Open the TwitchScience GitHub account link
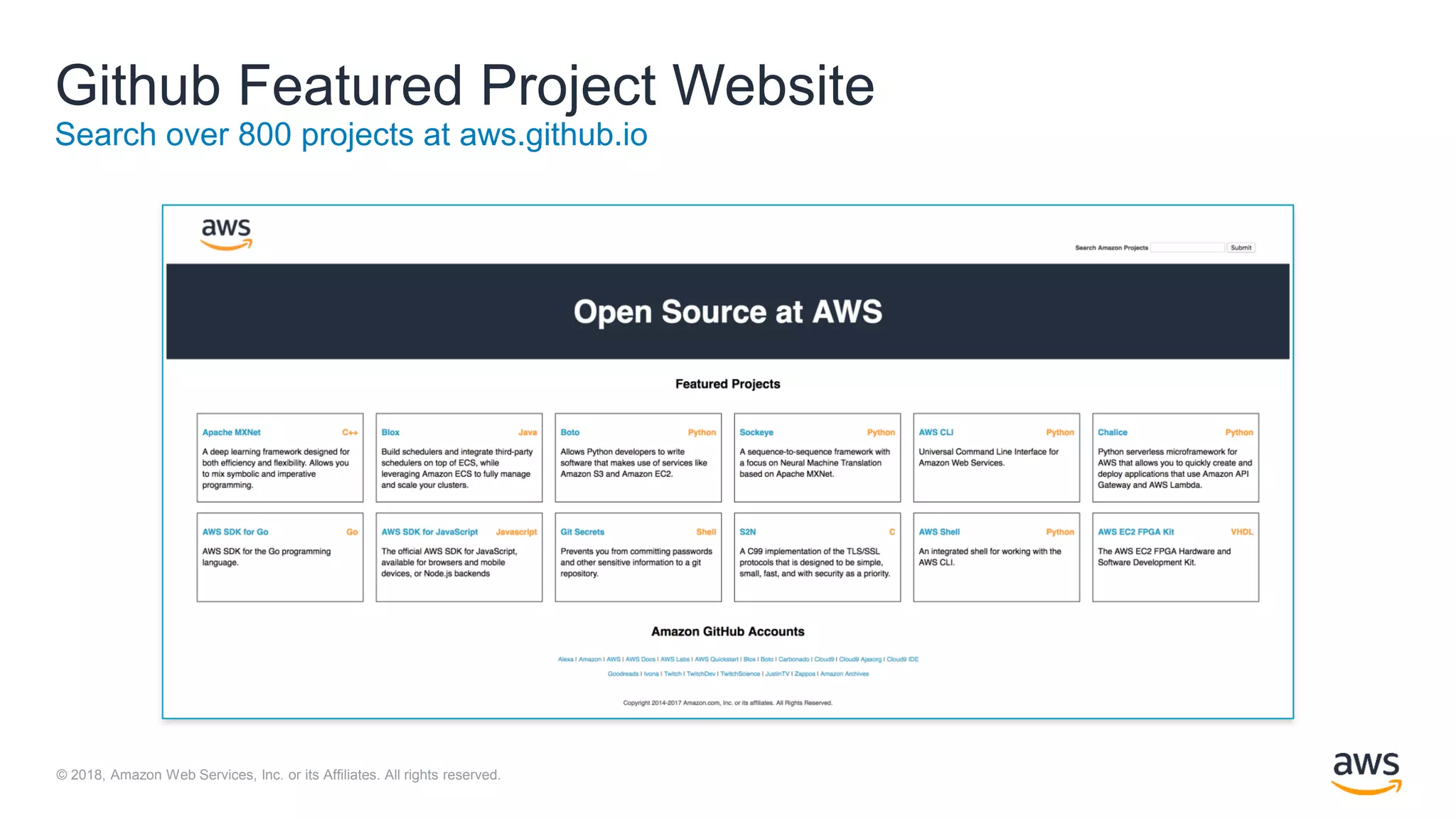Viewport: 1456px width, 819px height. coord(740,674)
